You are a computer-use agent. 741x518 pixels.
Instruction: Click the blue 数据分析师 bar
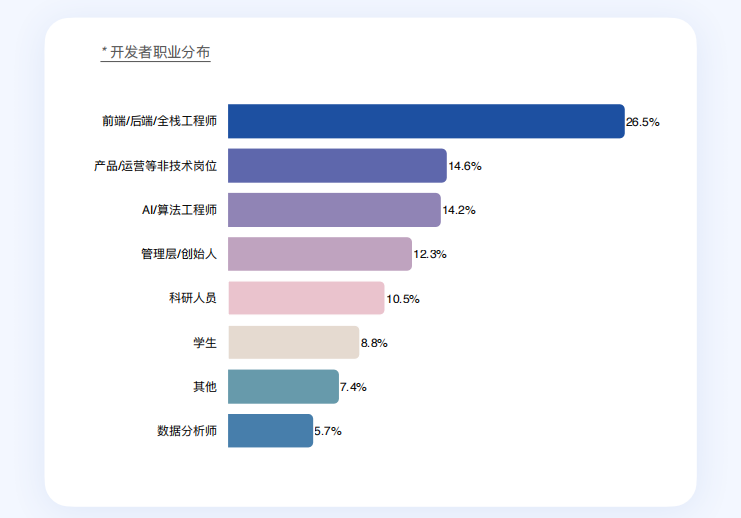tap(270, 431)
